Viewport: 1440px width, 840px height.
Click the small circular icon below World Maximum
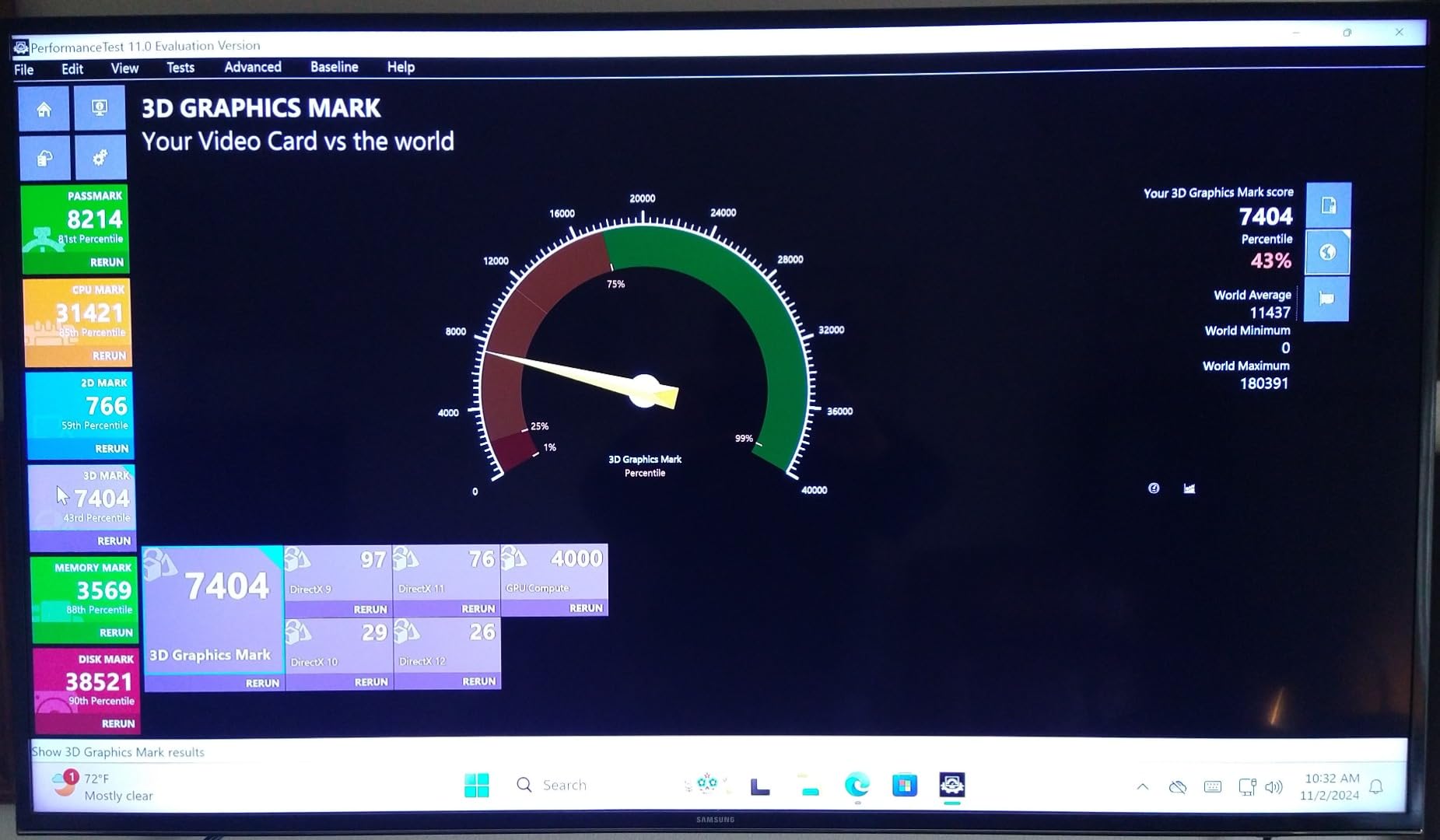coord(1154,488)
